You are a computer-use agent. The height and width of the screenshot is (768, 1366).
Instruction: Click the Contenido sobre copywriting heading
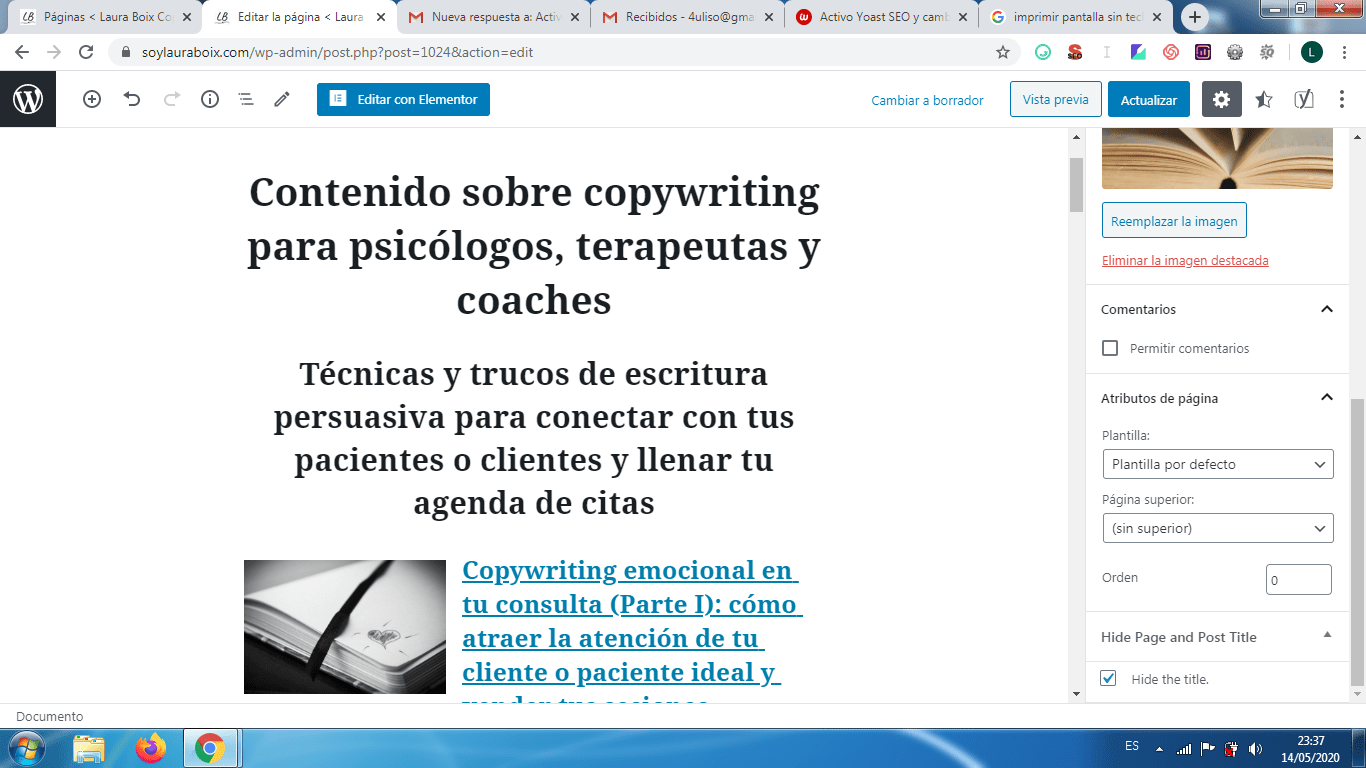[534, 245]
